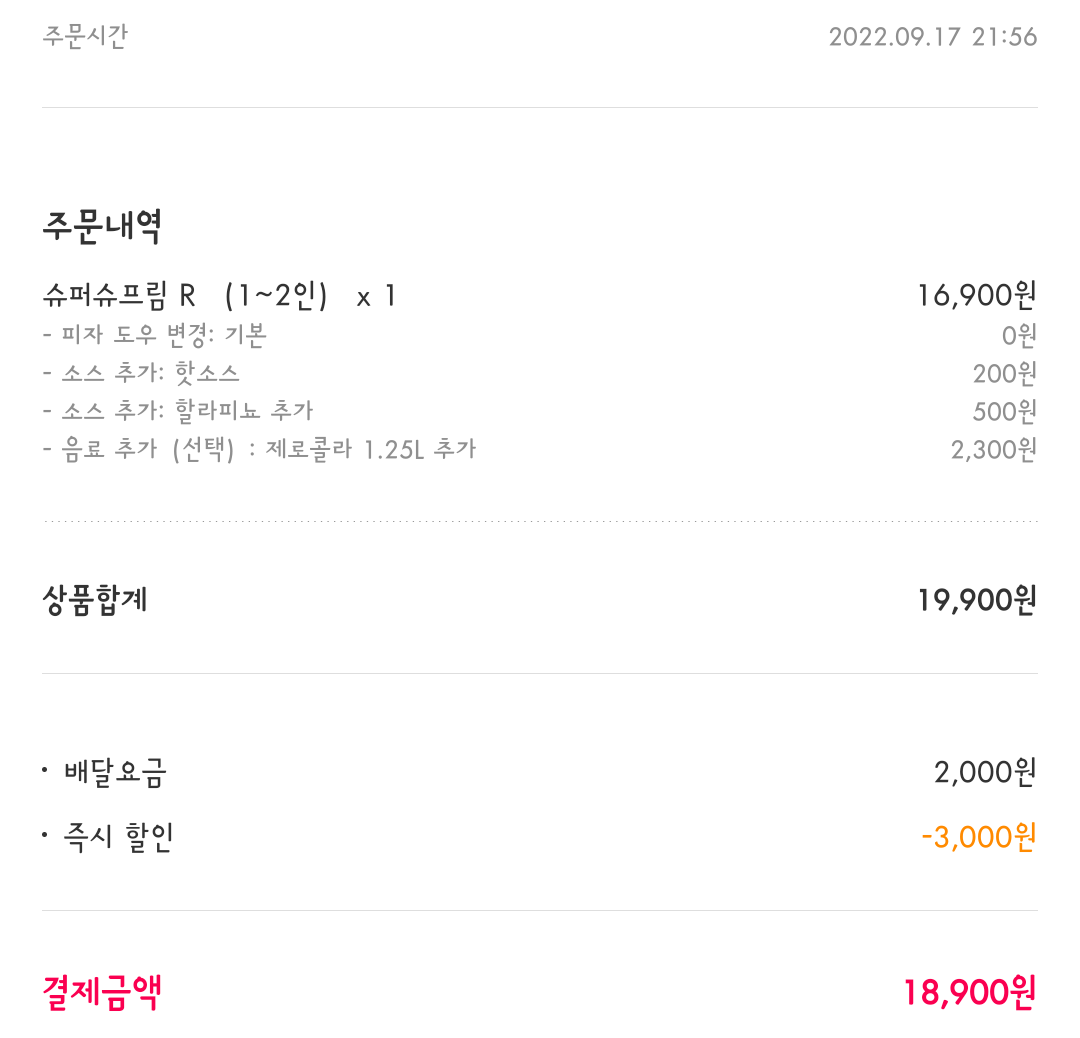Image resolution: width=1080 pixels, height=1038 pixels.
Task: Select the 2,000원 delivery fee
Action: (985, 772)
